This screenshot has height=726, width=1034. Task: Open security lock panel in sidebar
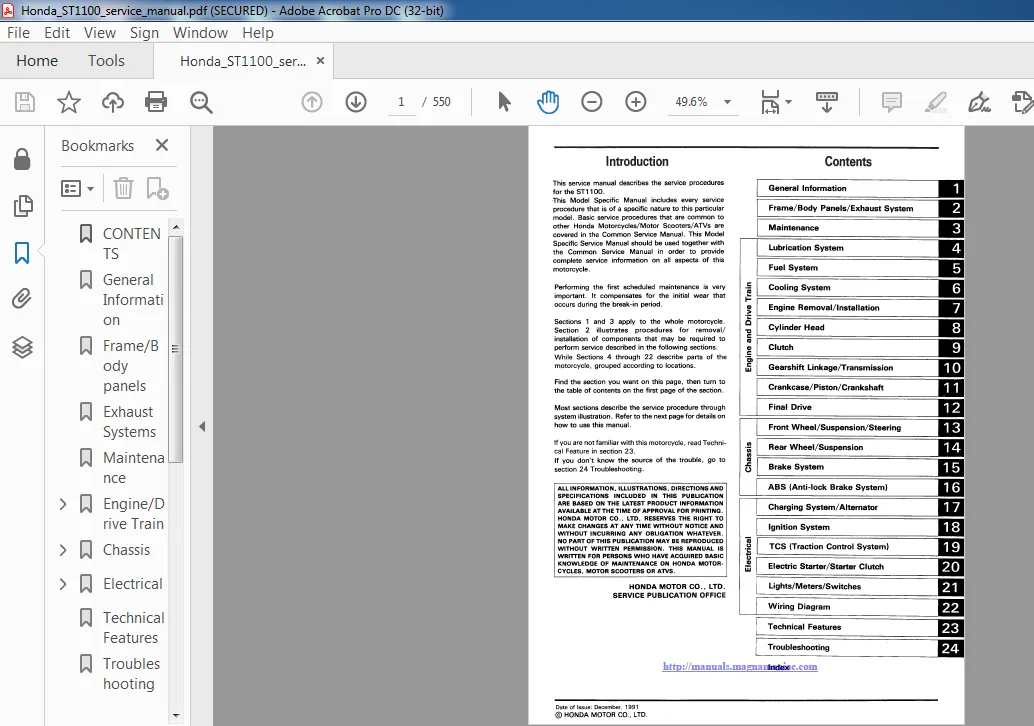pos(22,159)
